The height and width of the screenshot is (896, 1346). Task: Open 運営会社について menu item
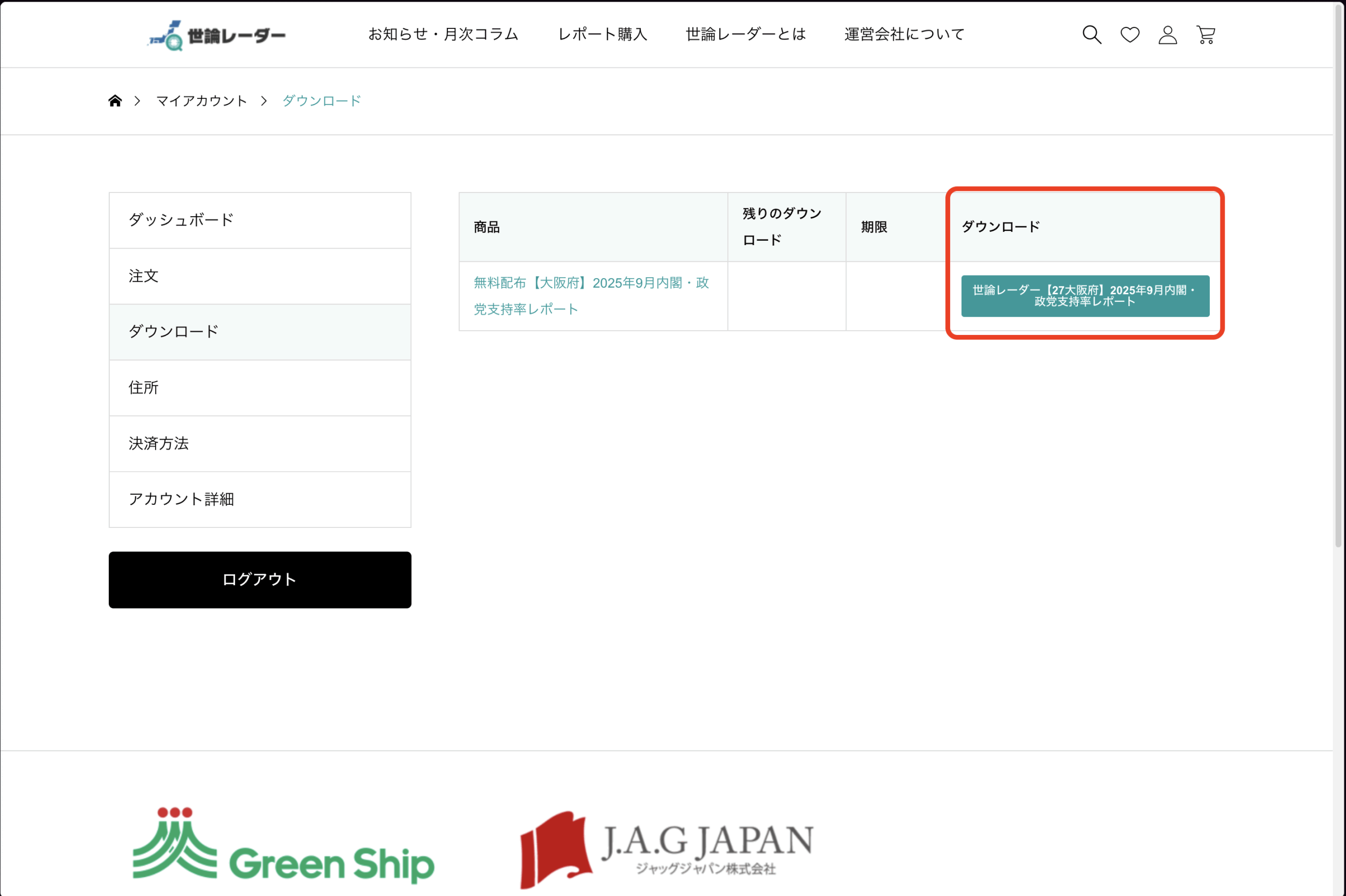904,34
